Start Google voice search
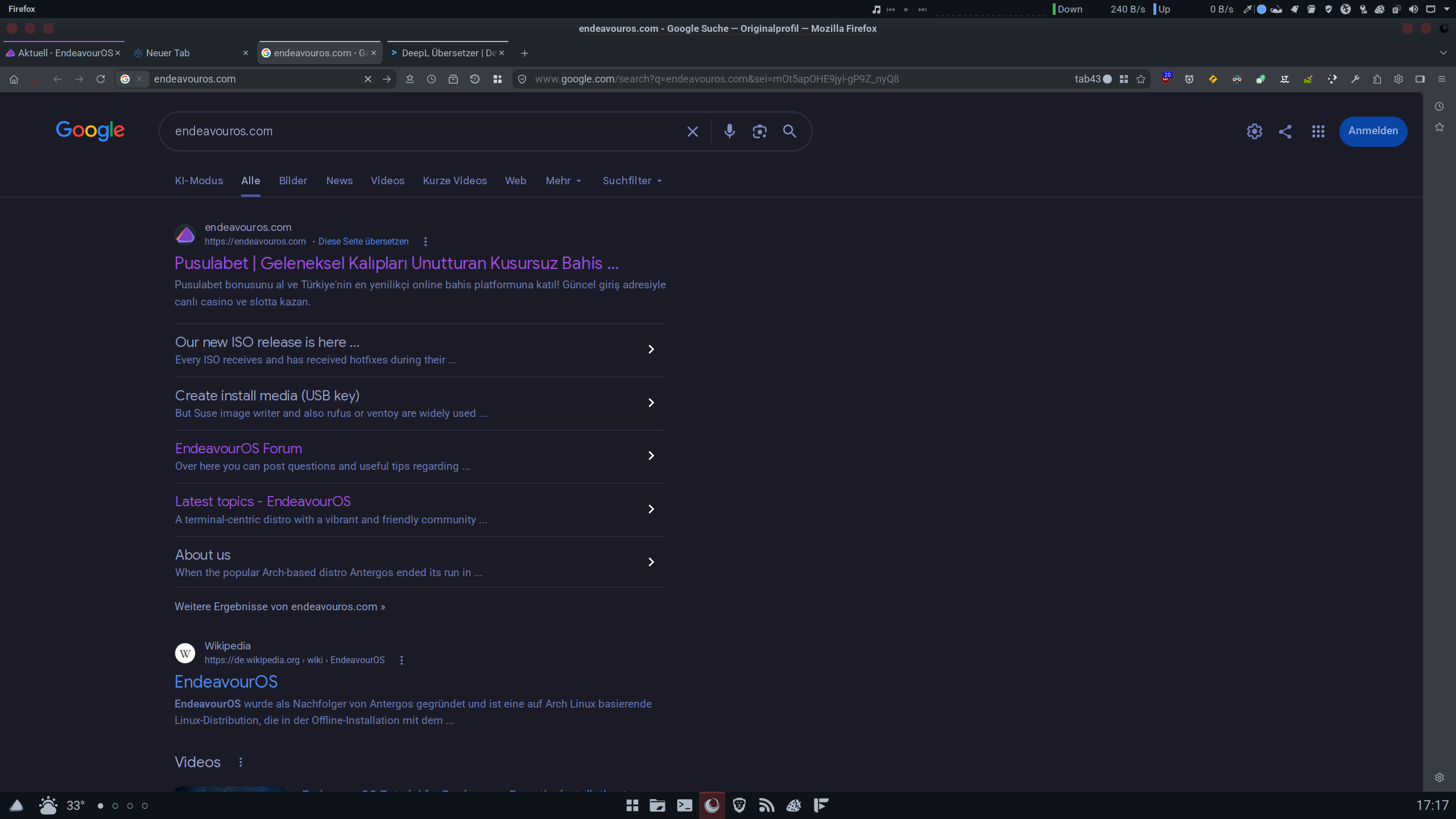 pyautogui.click(x=730, y=131)
